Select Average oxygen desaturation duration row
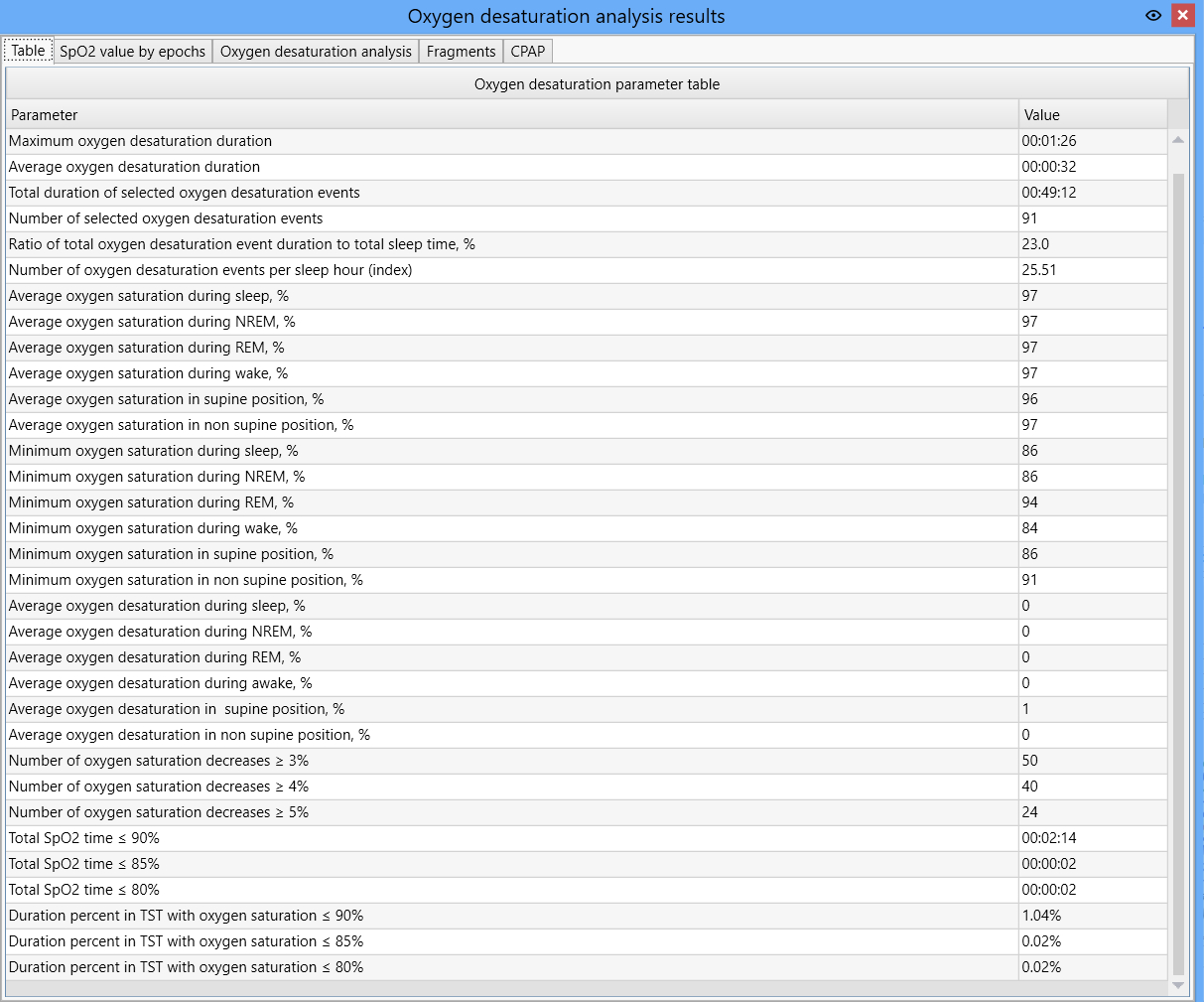The image size is (1204, 1002). [587, 167]
